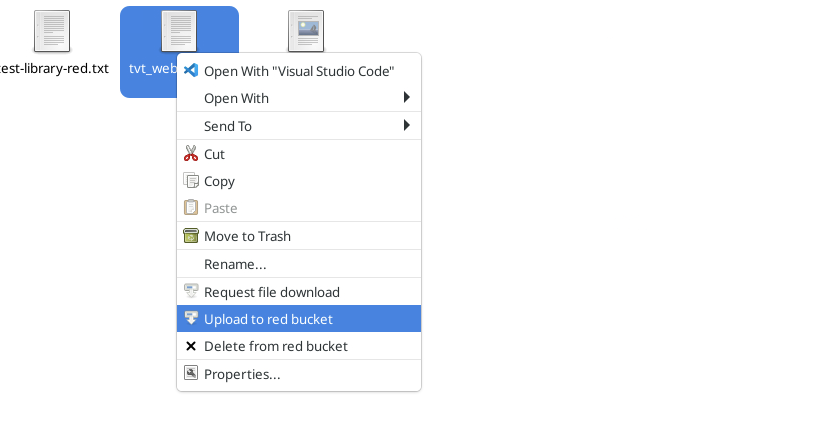The image size is (816, 425).
Task: Click the Copy pages icon
Action: tap(191, 181)
